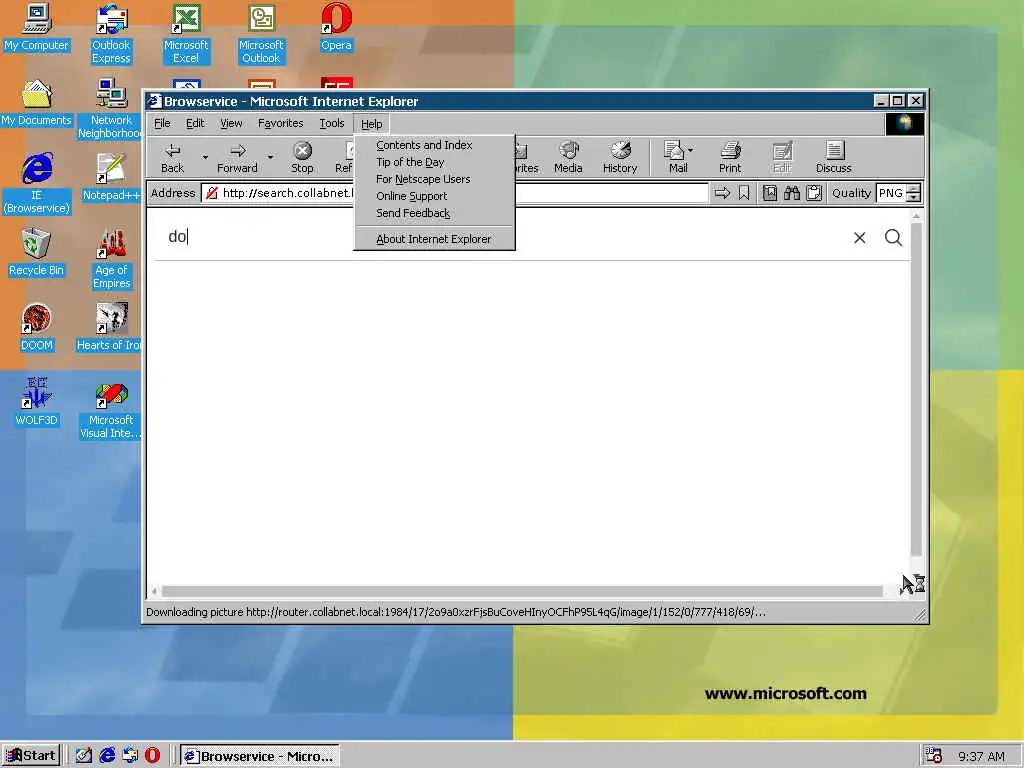Expand the Back button history arrow
Screen dimensions: 1024x768
205,158
